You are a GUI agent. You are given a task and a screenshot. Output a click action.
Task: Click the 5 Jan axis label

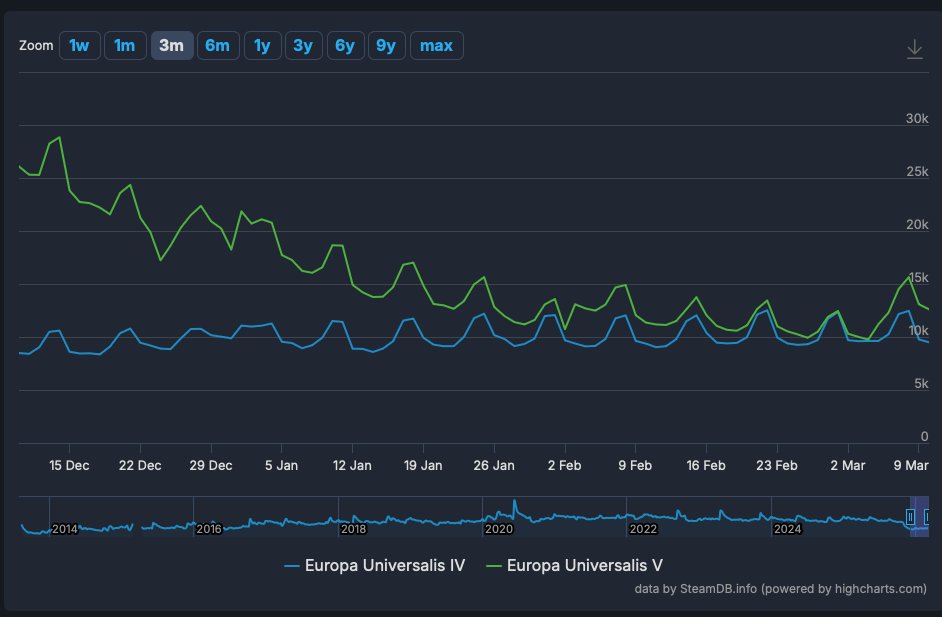pos(281,466)
